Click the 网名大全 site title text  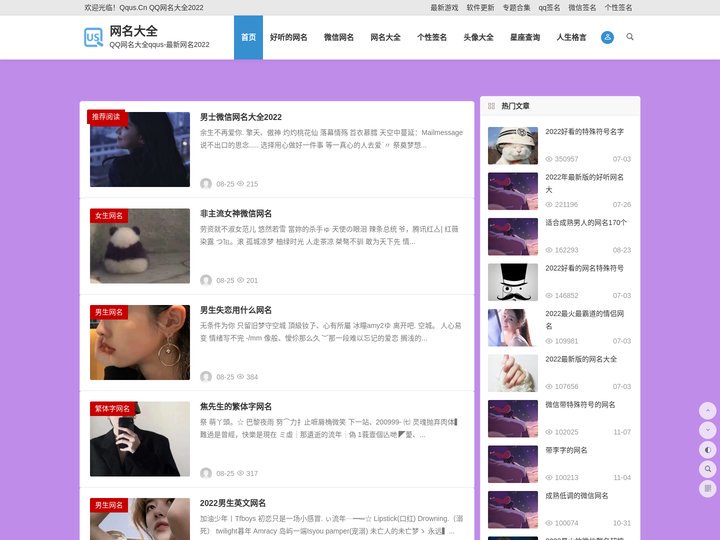click(x=134, y=31)
